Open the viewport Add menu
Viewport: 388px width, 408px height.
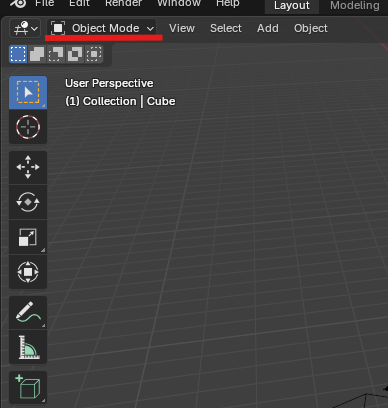click(268, 28)
